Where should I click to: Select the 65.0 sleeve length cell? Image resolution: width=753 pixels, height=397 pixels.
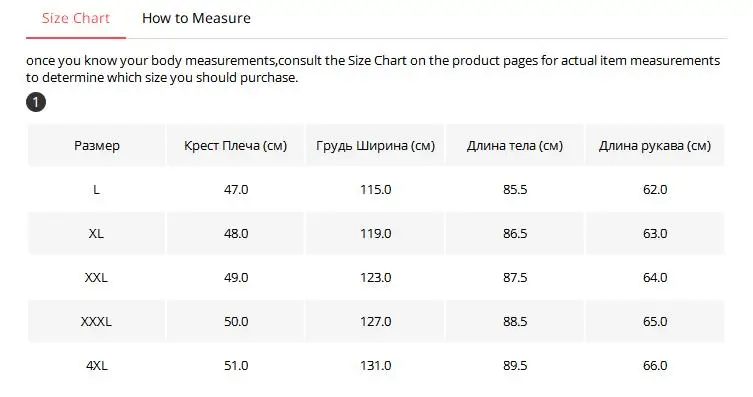point(655,322)
